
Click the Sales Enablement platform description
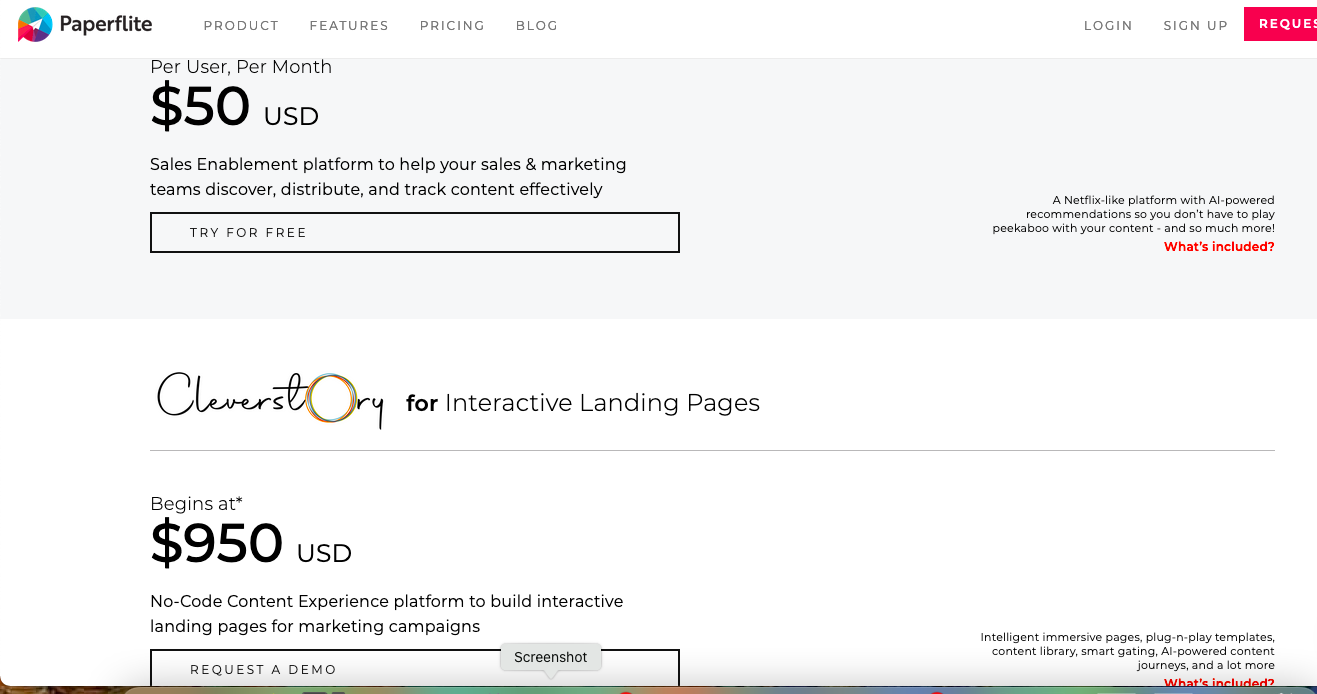pos(388,177)
